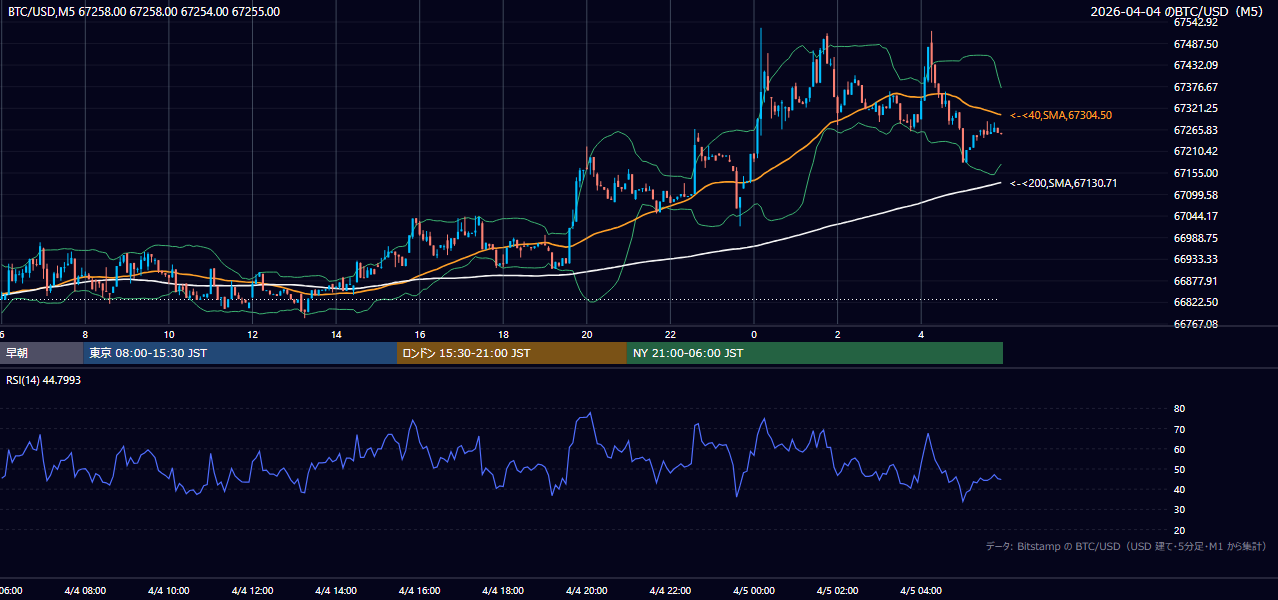This screenshot has height=600, width=1278.
Task: Click the Bitstamp data source note
Action: pyautogui.click(x=1126, y=546)
